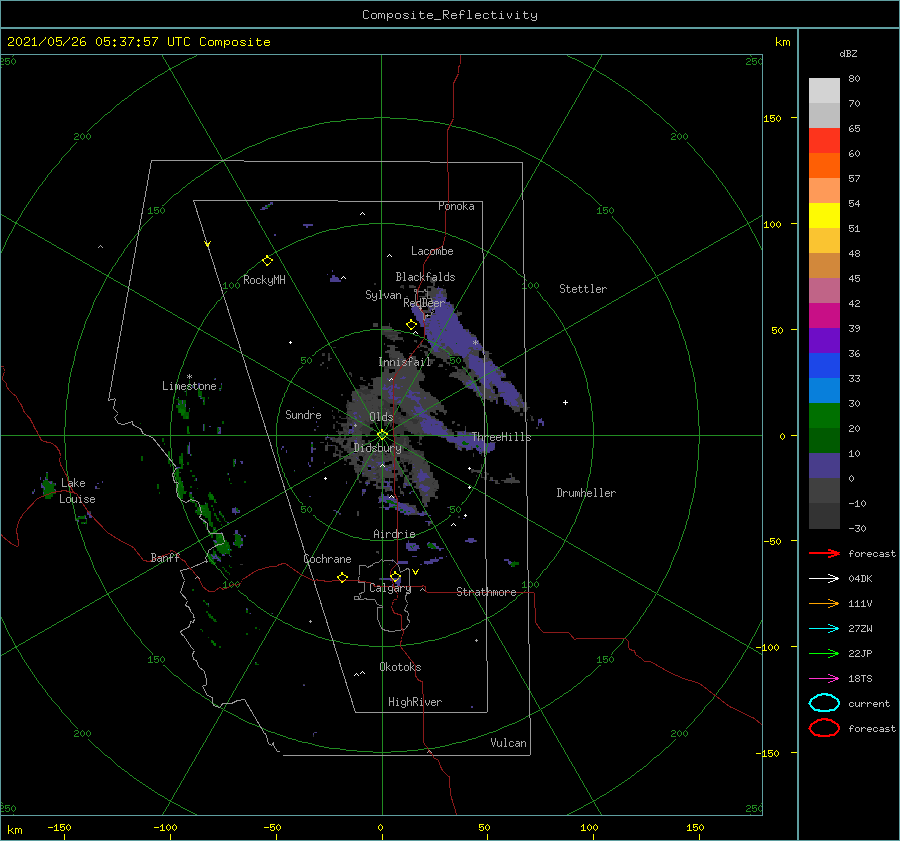This screenshot has height=841, width=900.
Task: Click the purple swatch between 39 and 36 dBZ
Action: (824, 340)
